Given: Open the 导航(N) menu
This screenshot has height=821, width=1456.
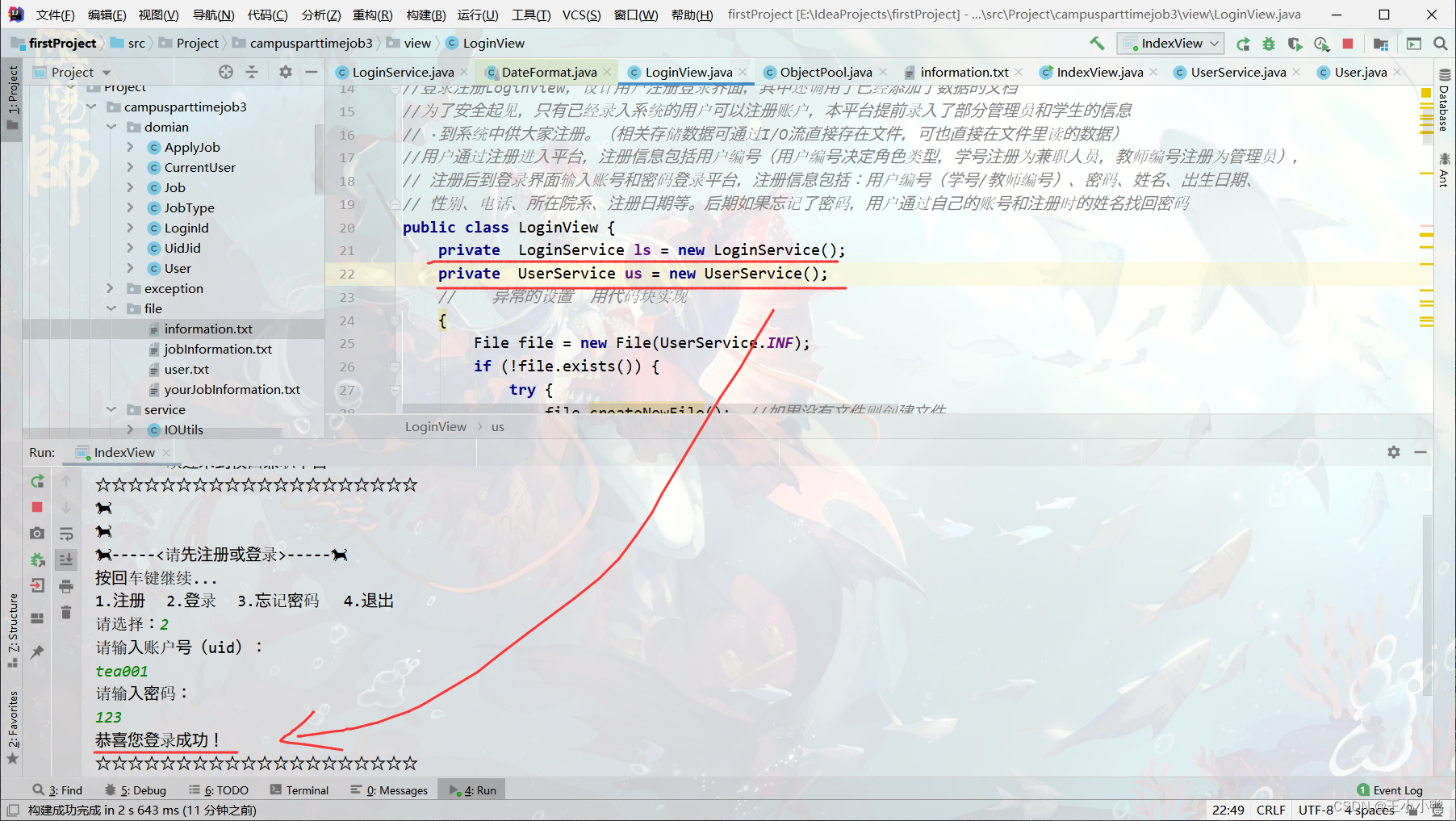Looking at the screenshot, I should pos(213,15).
